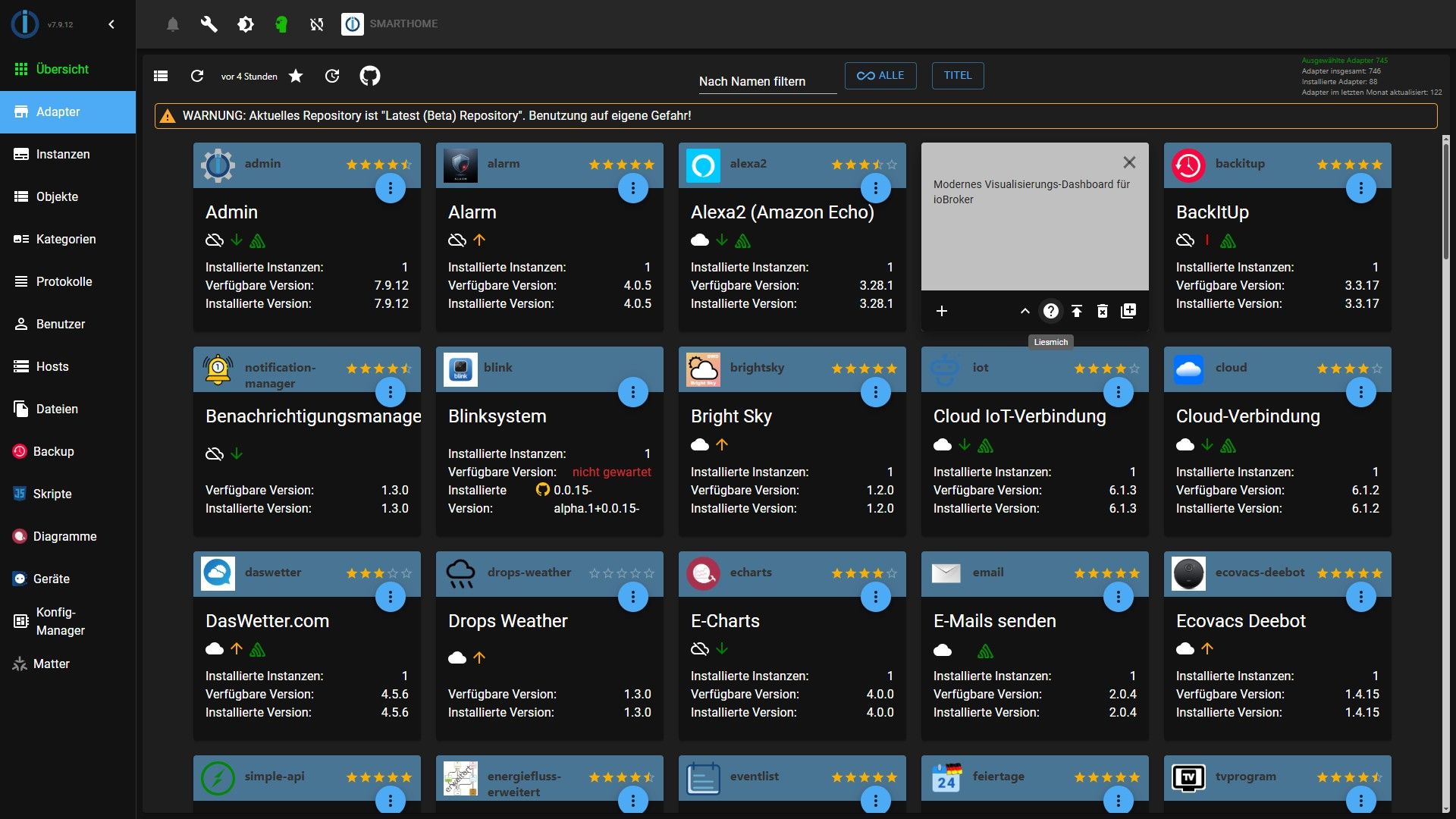Viewport: 1456px width, 819px height.
Task: Open the backitup adapter options menu
Action: 1361,188
